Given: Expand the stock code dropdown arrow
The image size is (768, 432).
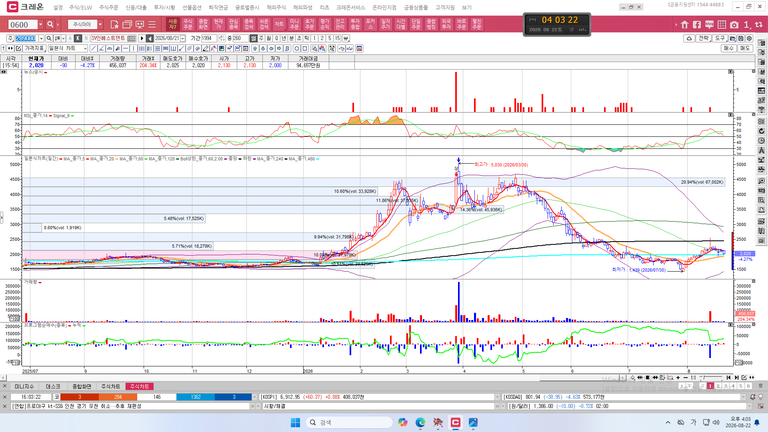Looking at the screenshot, I should pos(41,38).
